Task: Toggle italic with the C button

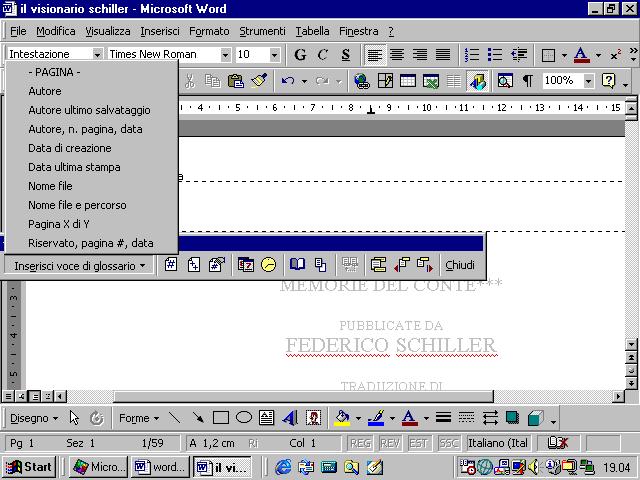Action: click(x=322, y=55)
